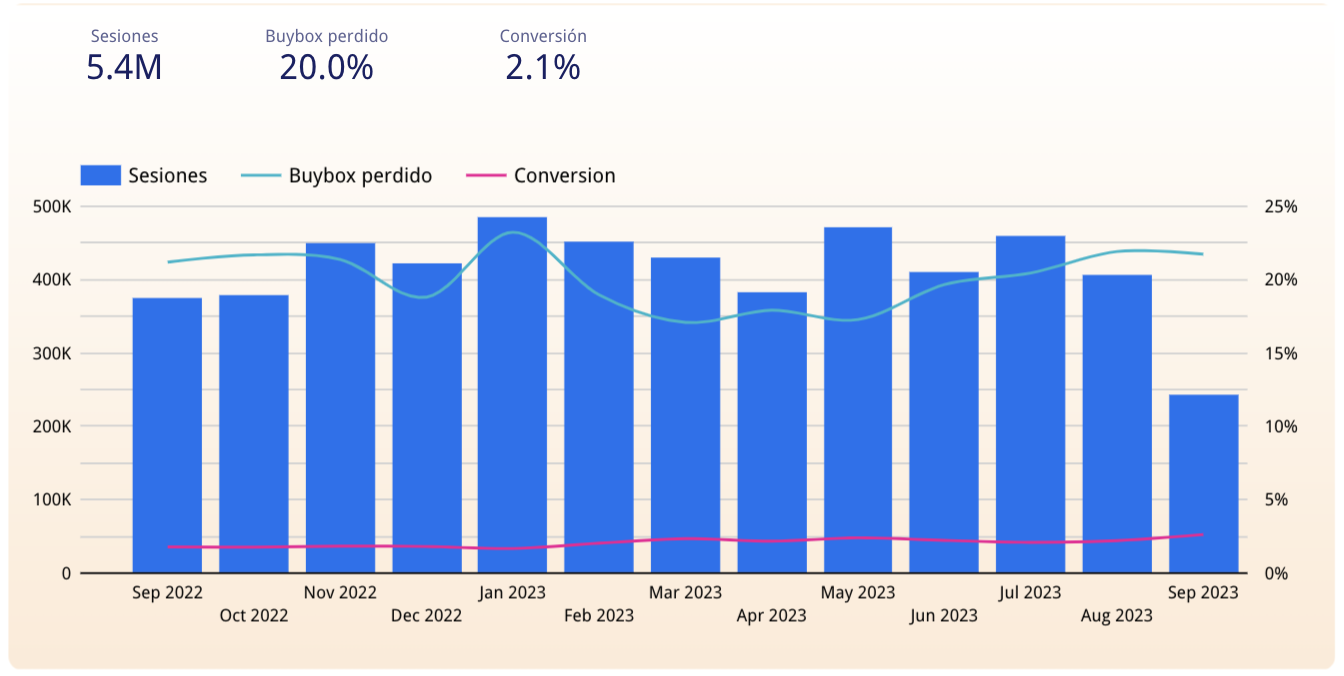Click the Sep 2022 axis label
The height and width of the screenshot is (676, 1344).
click(x=167, y=592)
